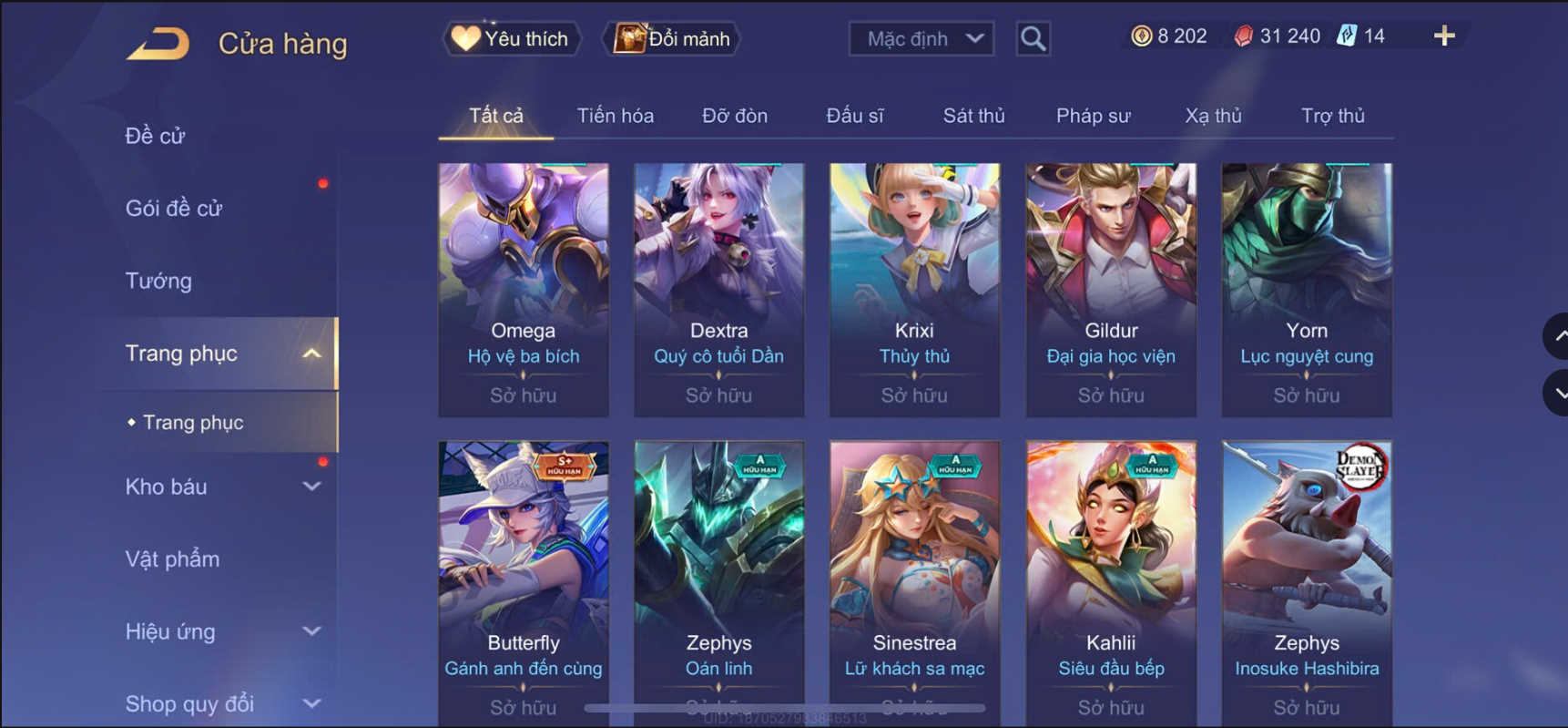
Task: Switch to the Sát thủ tab
Action: [973, 116]
